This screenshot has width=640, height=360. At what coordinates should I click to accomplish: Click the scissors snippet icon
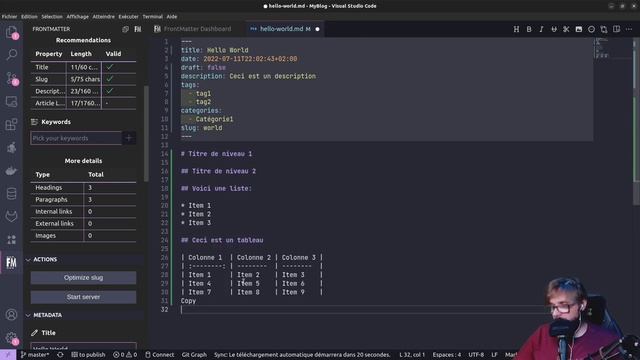[566, 29]
